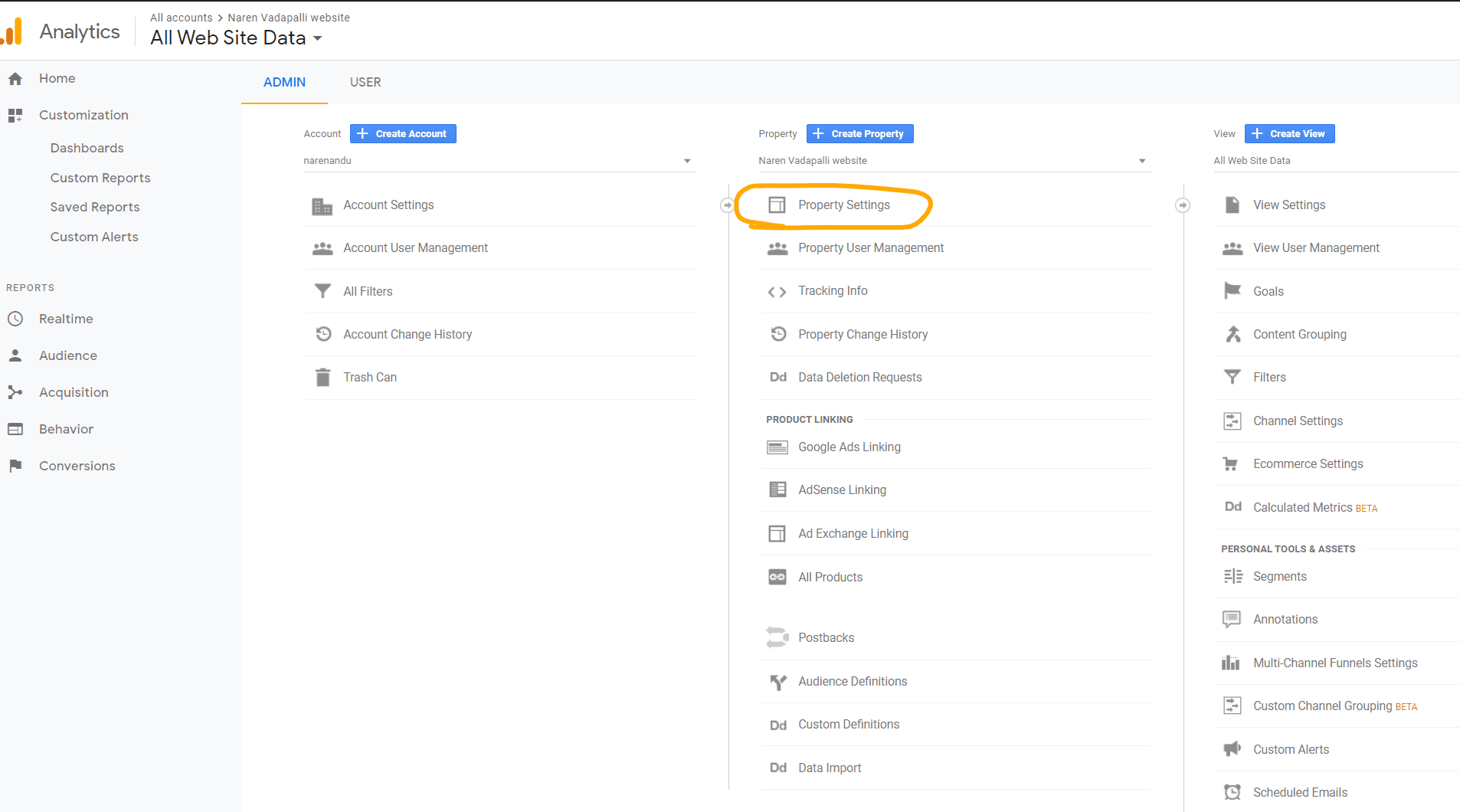
Task: Open Custom Alerts in sidebar
Action: [x=94, y=237]
